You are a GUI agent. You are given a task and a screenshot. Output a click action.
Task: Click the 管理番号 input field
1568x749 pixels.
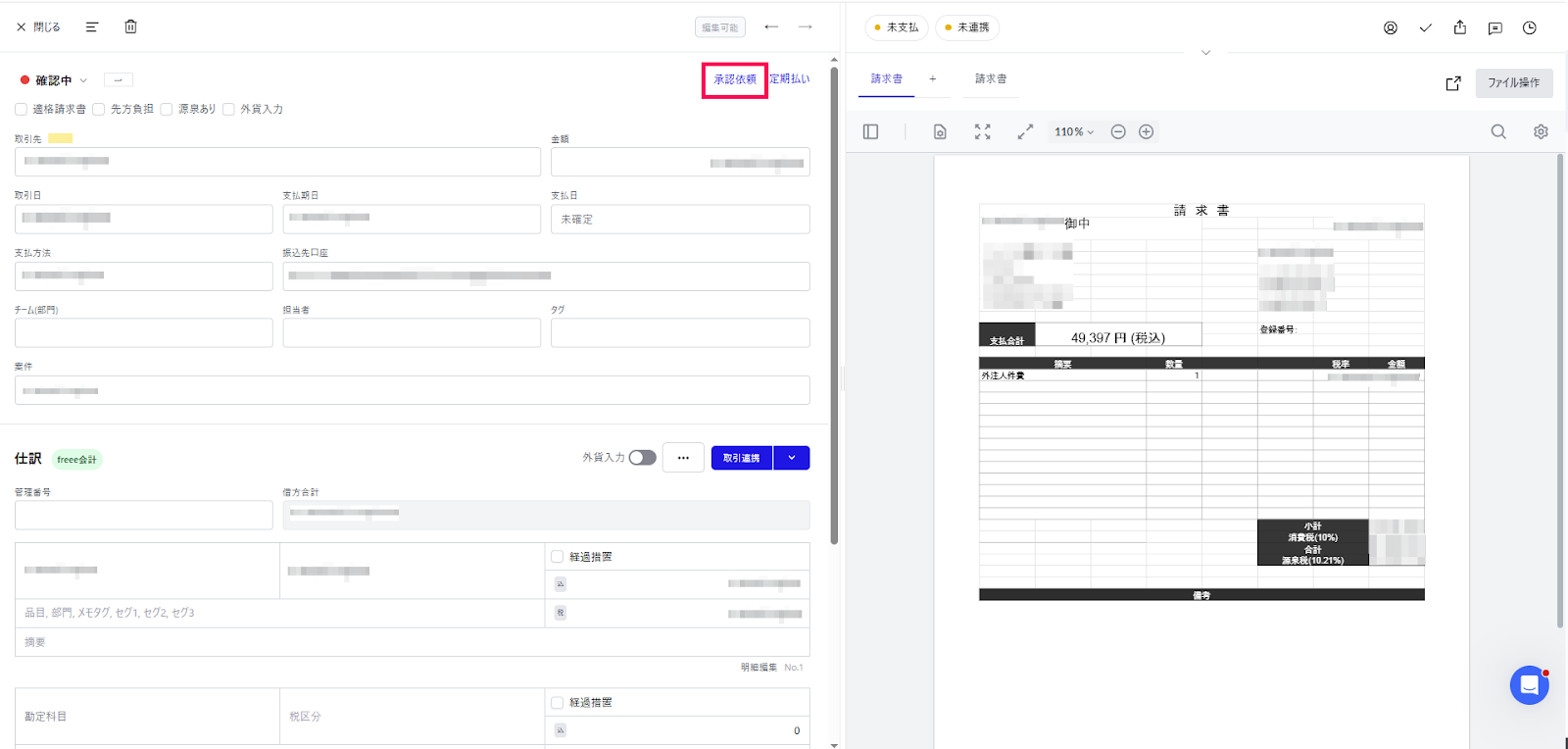click(144, 515)
